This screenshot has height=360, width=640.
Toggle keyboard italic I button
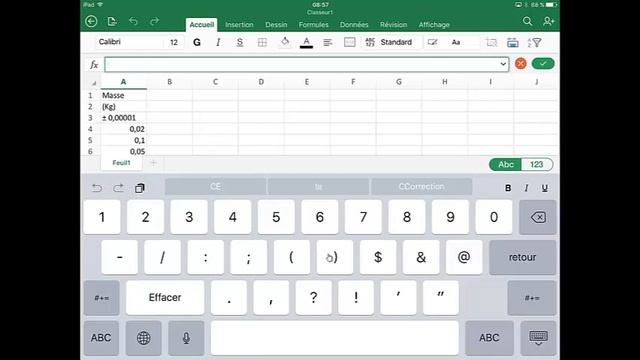tap(526, 188)
